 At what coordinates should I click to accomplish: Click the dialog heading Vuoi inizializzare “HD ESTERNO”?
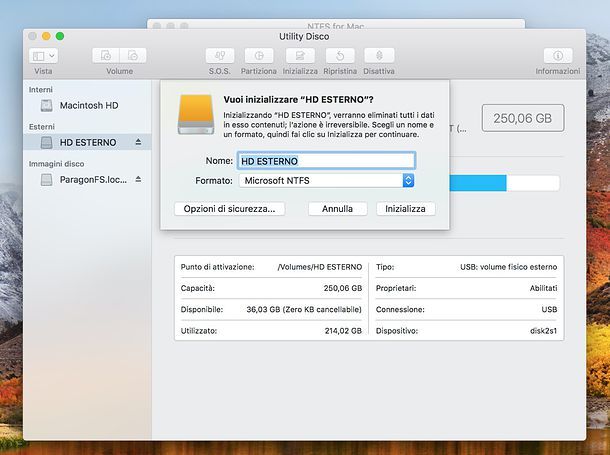298,100
